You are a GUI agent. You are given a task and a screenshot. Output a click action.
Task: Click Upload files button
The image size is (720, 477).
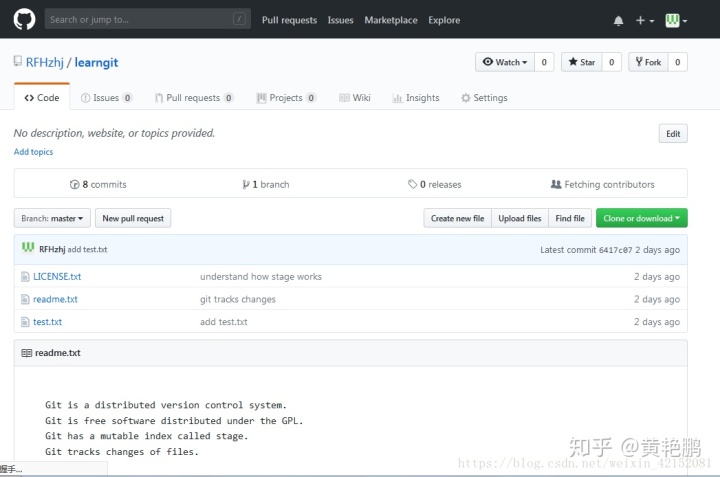(x=520, y=218)
